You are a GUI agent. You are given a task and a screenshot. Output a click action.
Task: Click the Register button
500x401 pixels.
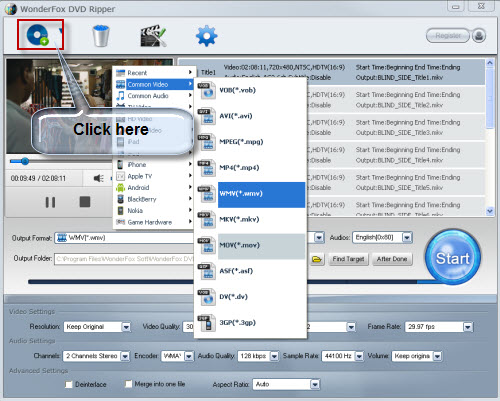pyautogui.click(x=448, y=35)
